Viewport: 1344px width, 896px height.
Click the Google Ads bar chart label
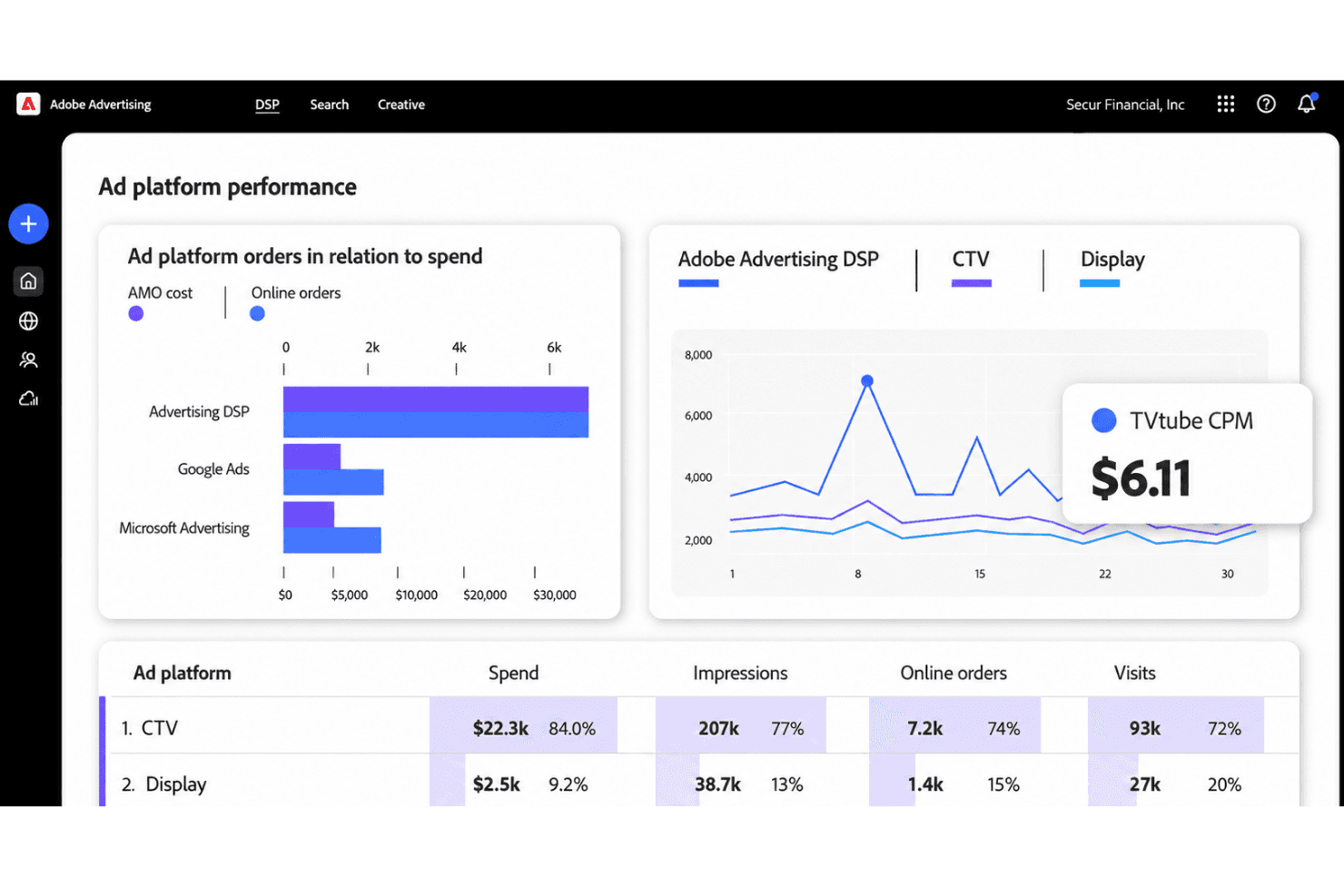coord(213,469)
